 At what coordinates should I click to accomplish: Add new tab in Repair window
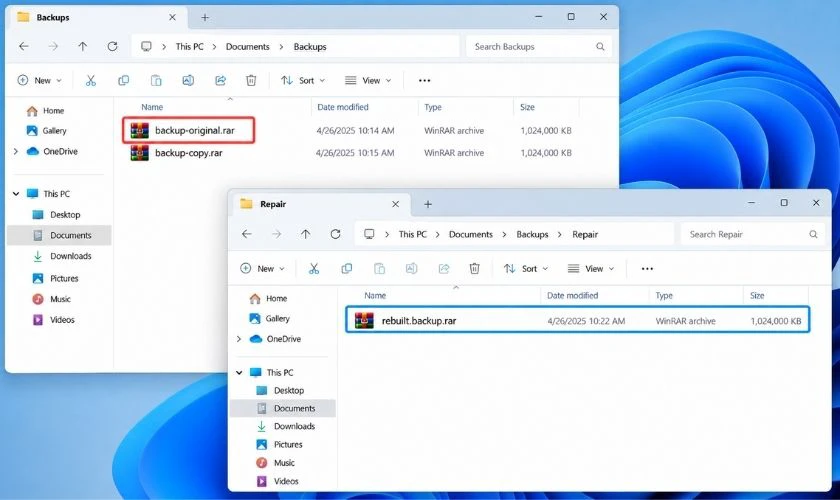point(428,204)
